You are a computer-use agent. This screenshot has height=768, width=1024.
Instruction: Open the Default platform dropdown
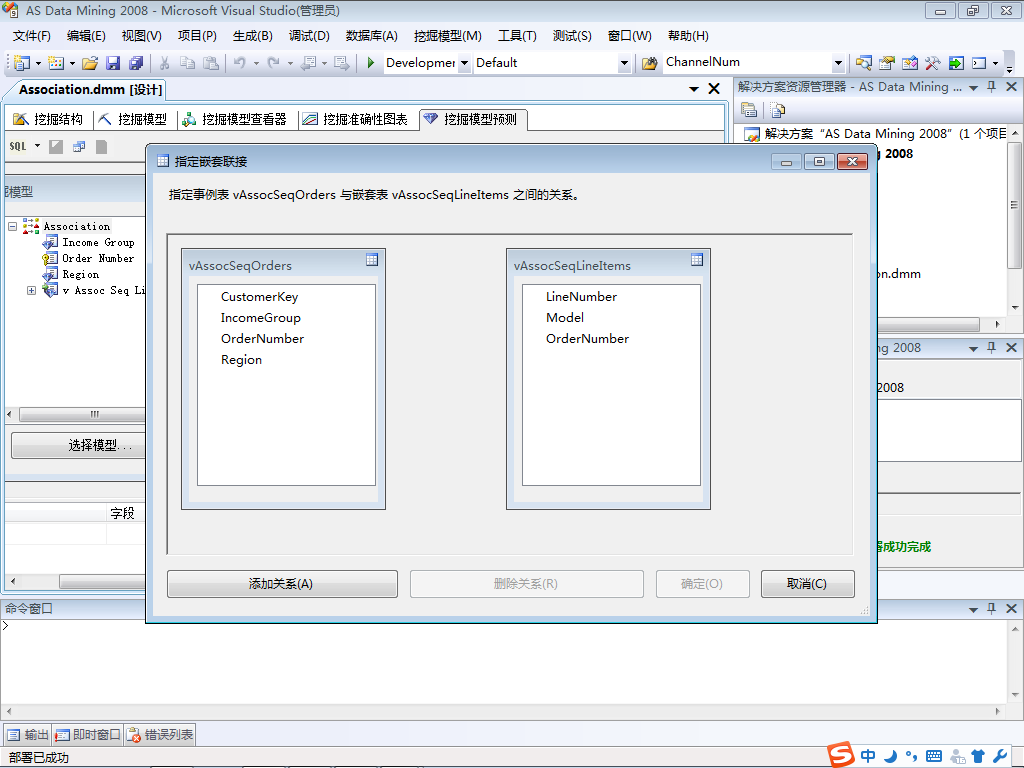(x=624, y=63)
